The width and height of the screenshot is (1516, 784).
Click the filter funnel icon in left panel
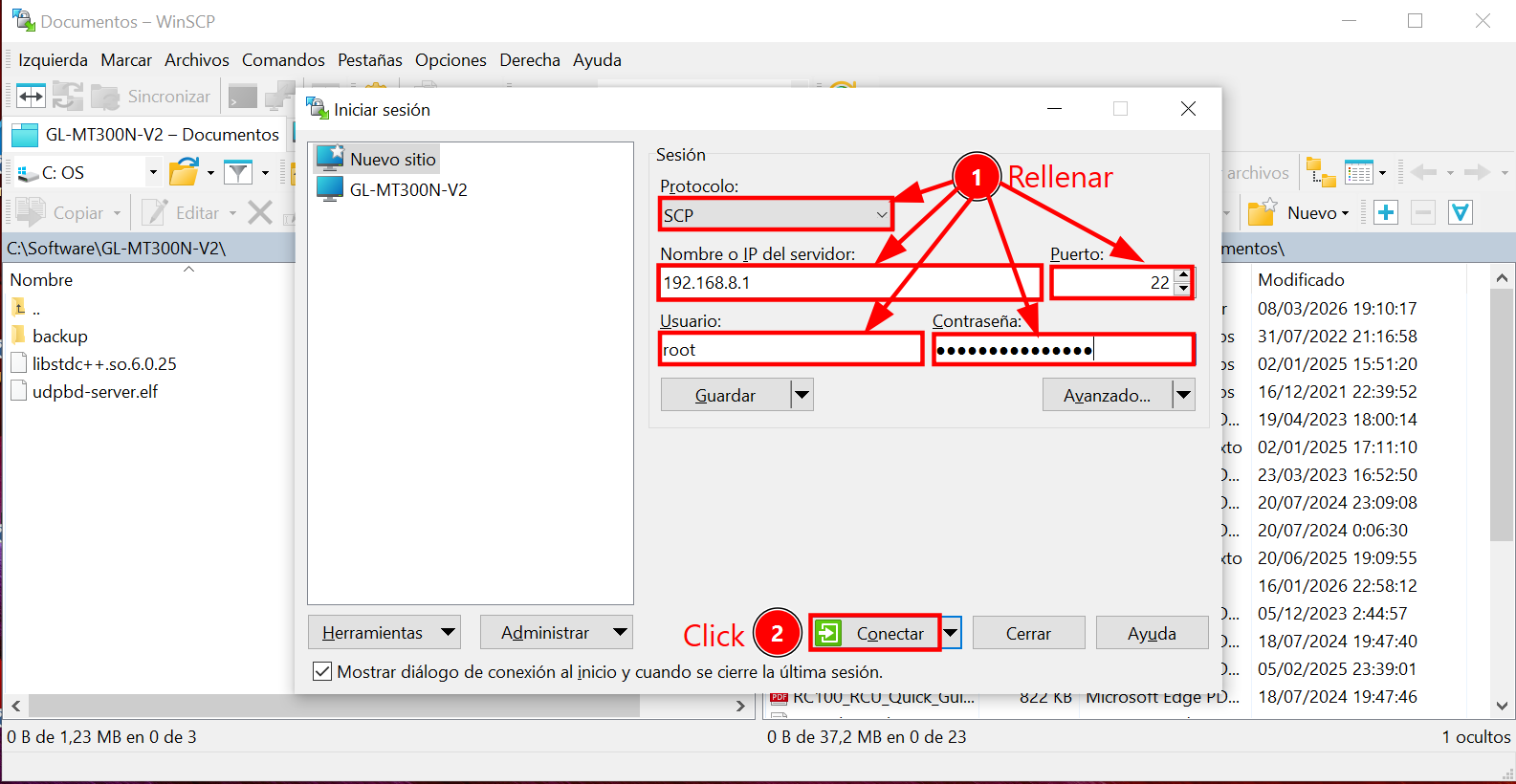coord(237,172)
